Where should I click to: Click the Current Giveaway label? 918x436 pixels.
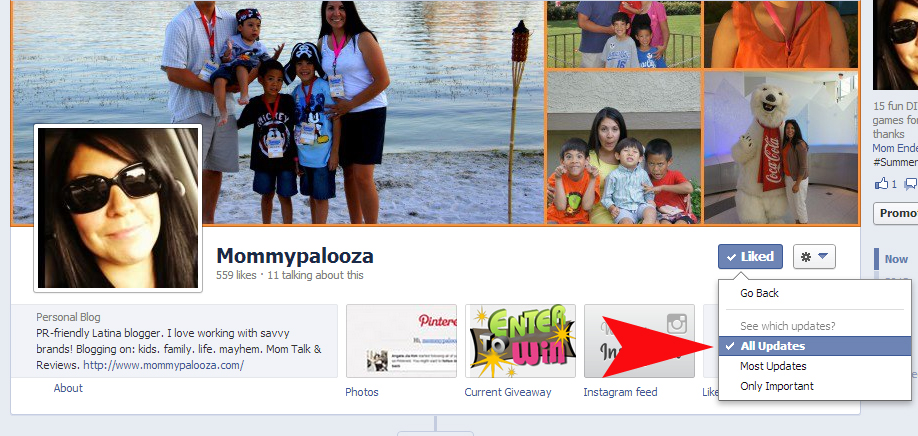508,392
